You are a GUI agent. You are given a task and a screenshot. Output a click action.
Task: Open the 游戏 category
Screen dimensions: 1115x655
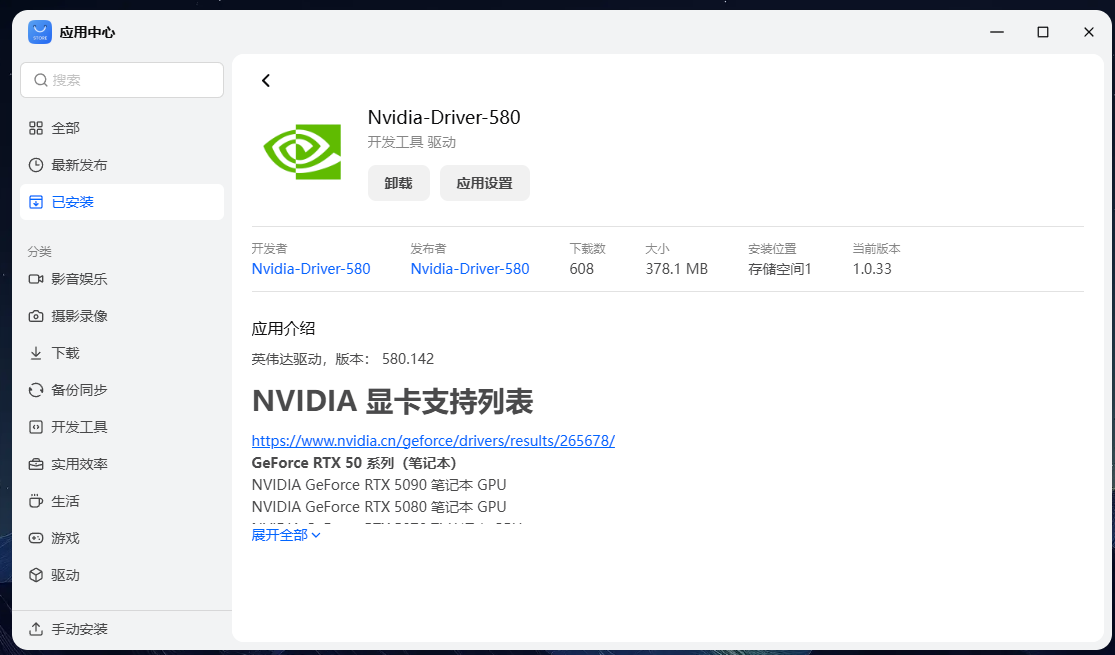(122, 538)
